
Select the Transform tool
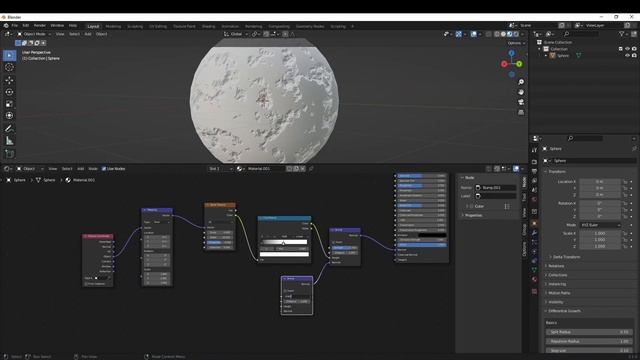[9, 116]
